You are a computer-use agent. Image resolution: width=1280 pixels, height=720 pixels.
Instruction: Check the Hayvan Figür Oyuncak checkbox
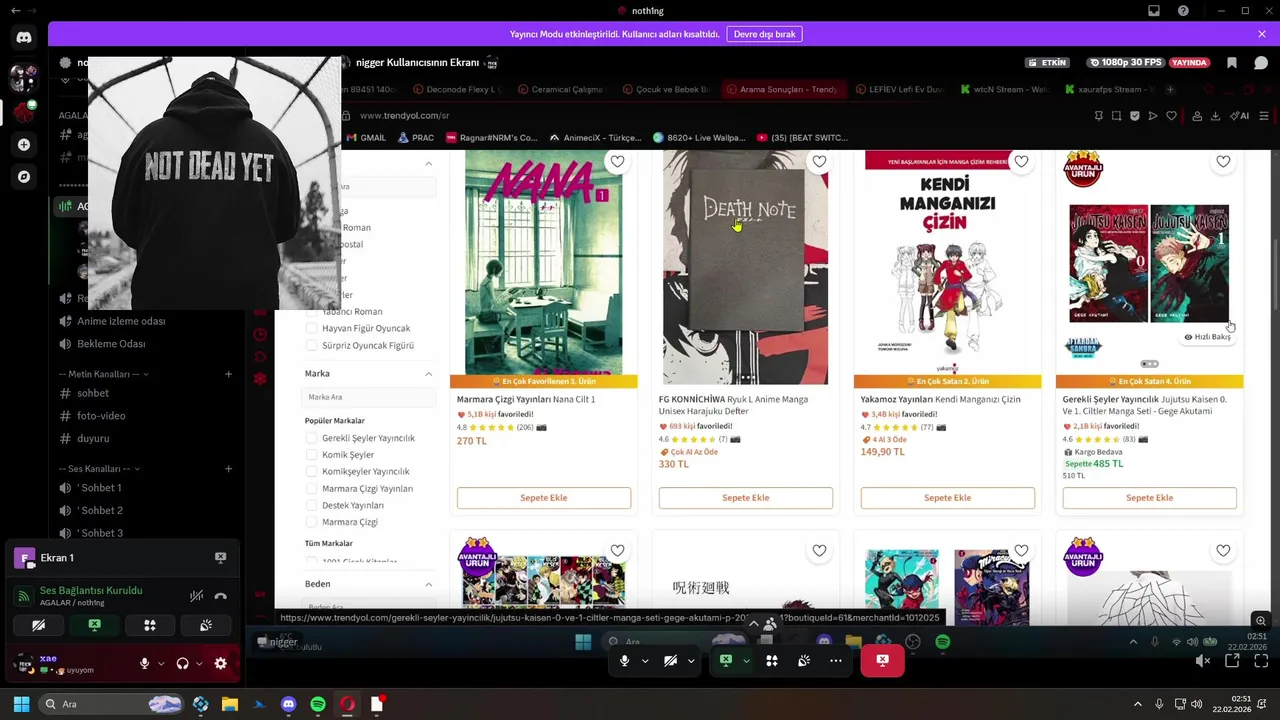(311, 328)
